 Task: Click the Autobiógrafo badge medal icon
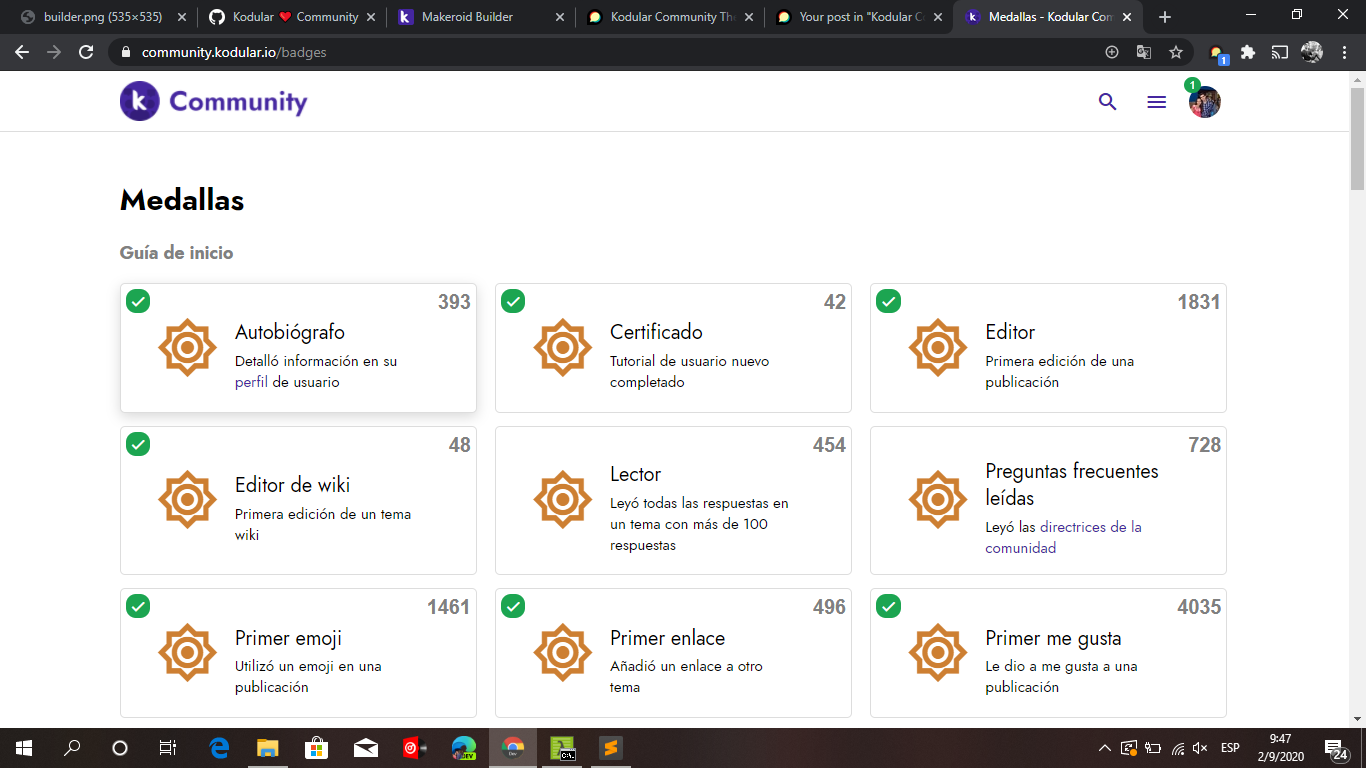[187, 348]
